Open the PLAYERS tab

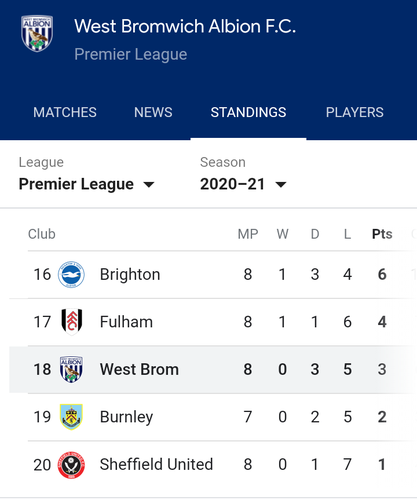point(355,112)
